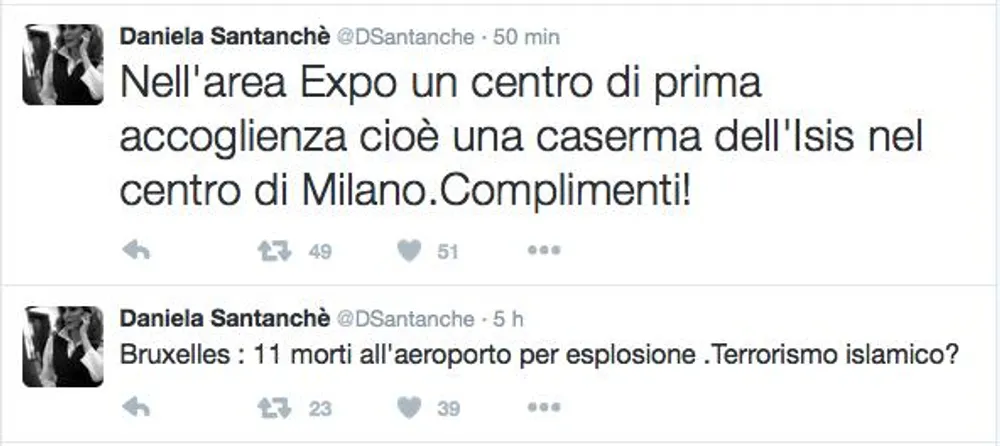The image size is (1000, 446).
Task: View the 23 retweets count
Action: 320,408
